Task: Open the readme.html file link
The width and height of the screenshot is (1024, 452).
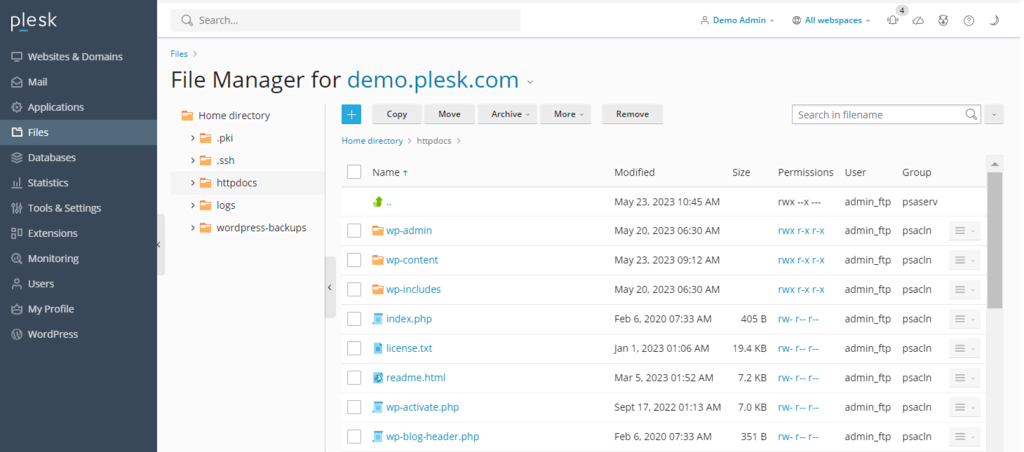Action: click(415, 378)
